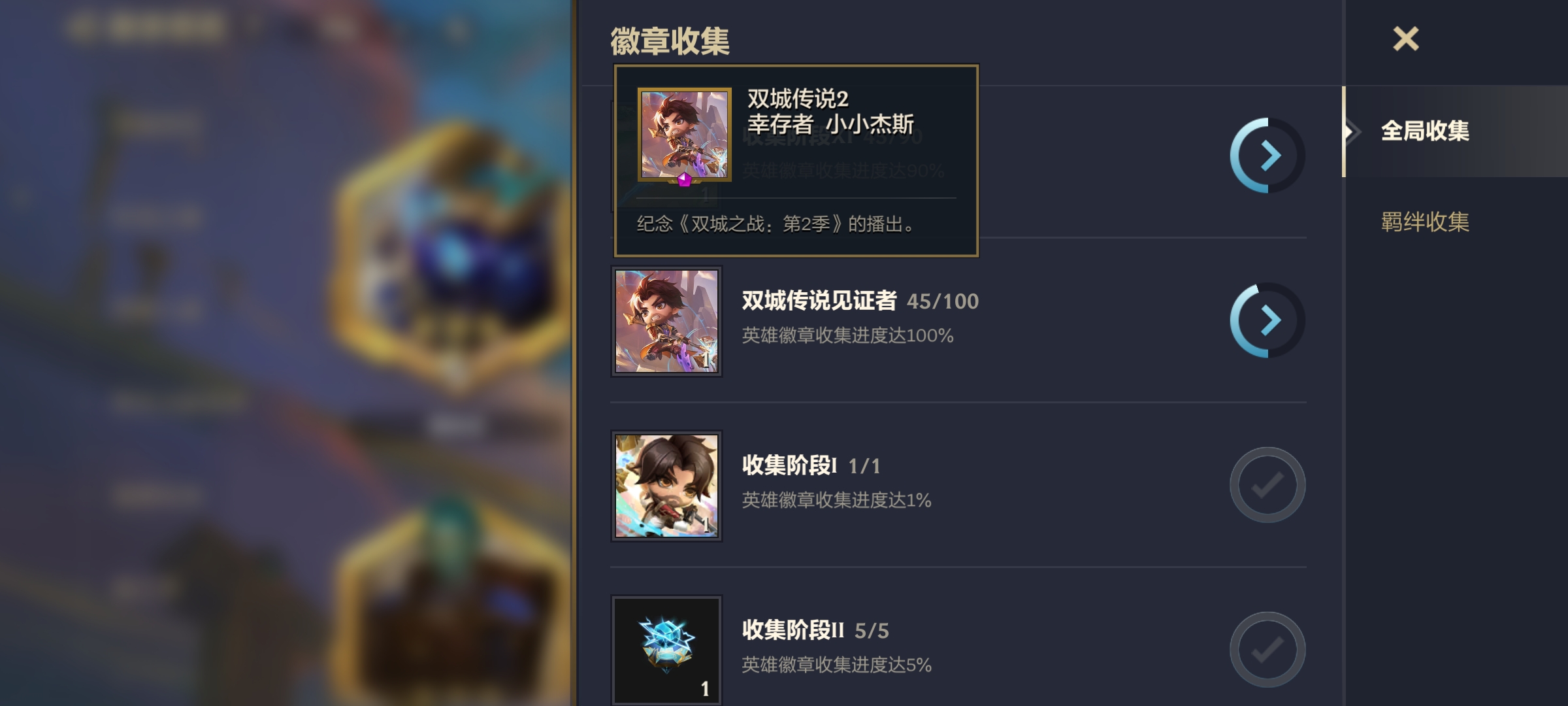Close the 徽章收集 panel with X
The height and width of the screenshot is (706, 1568).
pyautogui.click(x=1405, y=39)
